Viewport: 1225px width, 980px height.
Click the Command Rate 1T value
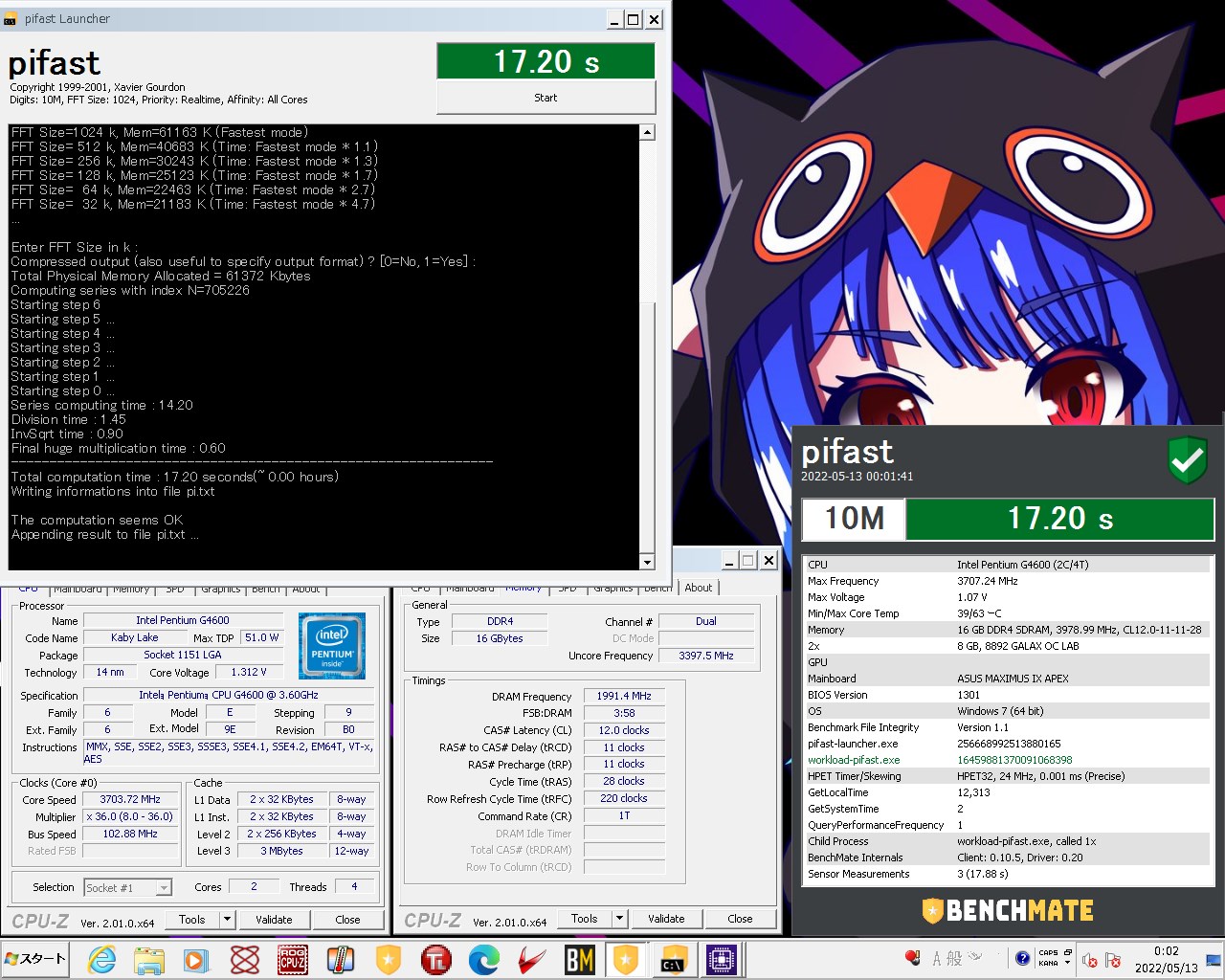pyautogui.click(x=624, y=816)
